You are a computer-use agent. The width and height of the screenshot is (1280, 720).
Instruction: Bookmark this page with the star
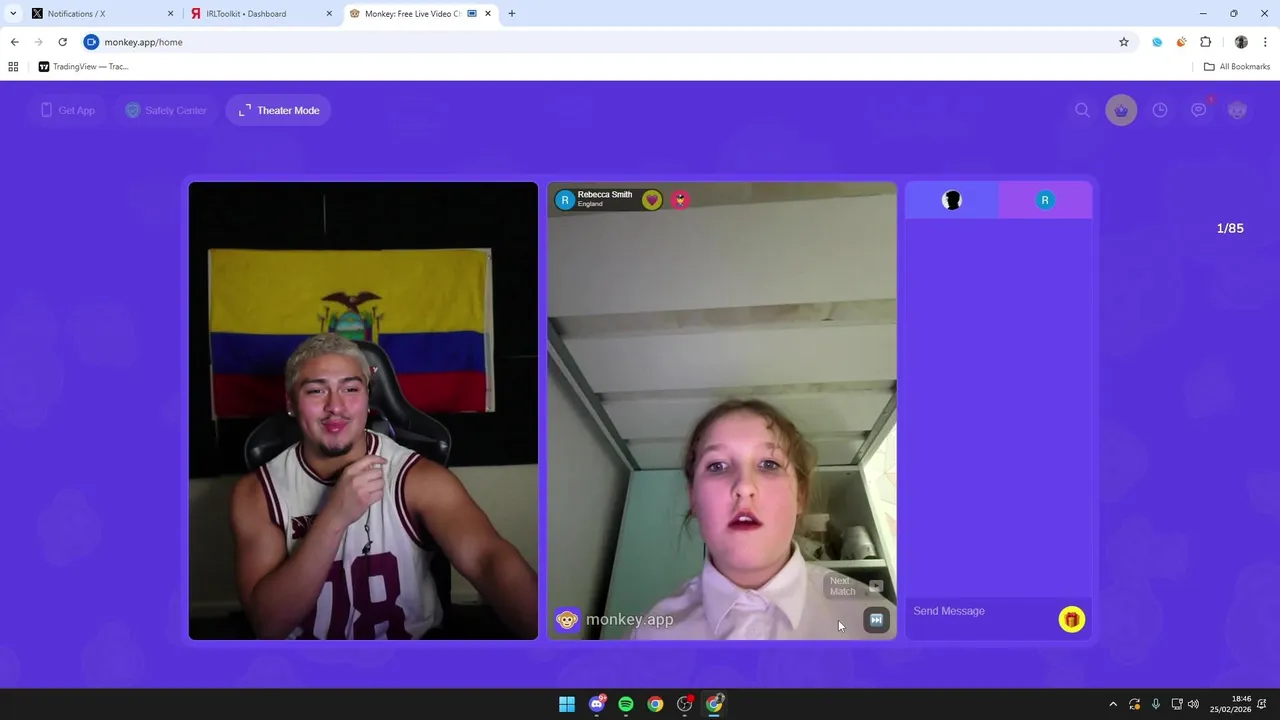point(1124,42)
